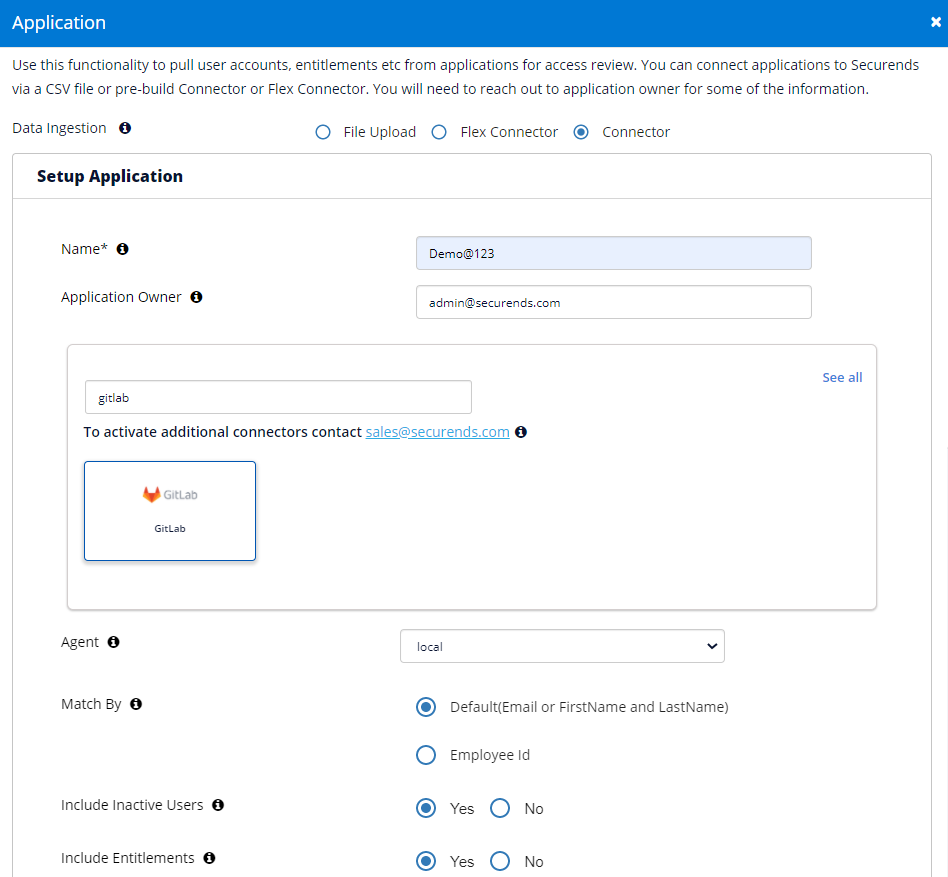The width and height of the screenshot is (948, 877).
Task: Set Include Entitlements to Yes
Action: [x=426, y=861]
